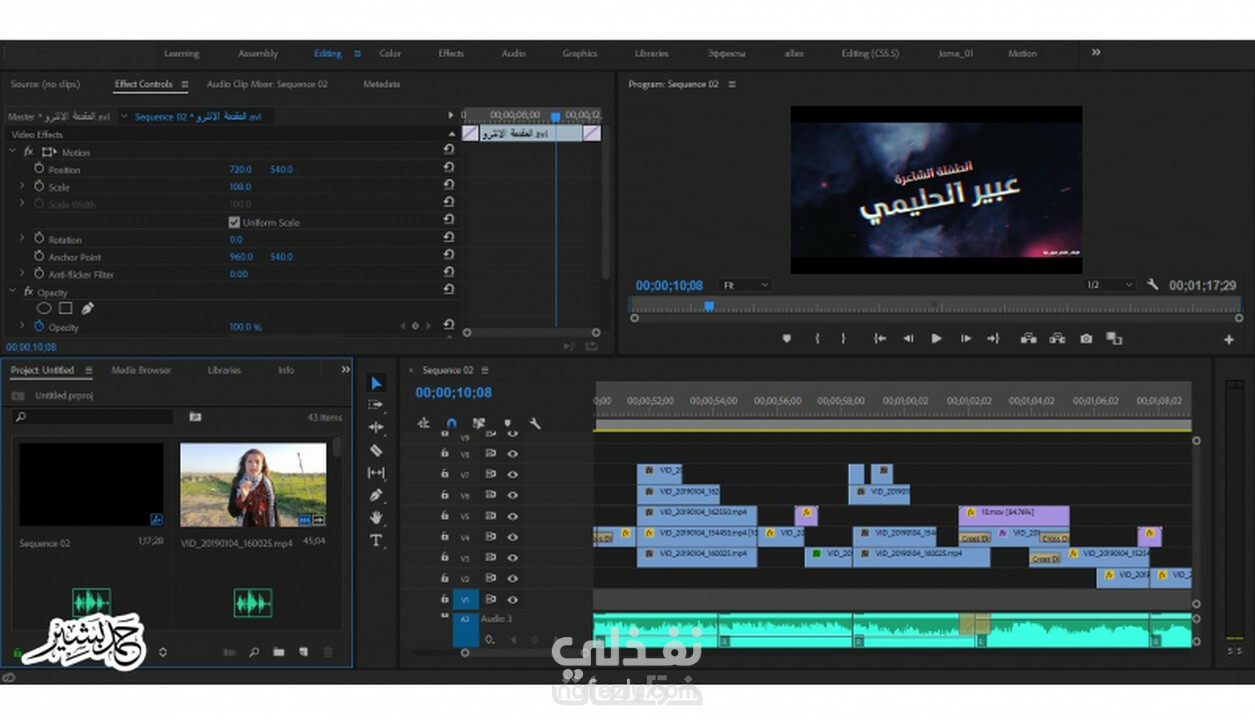Add a marker from timeline header
This screenshot has width=1255, height=720.
click(508, 423)
